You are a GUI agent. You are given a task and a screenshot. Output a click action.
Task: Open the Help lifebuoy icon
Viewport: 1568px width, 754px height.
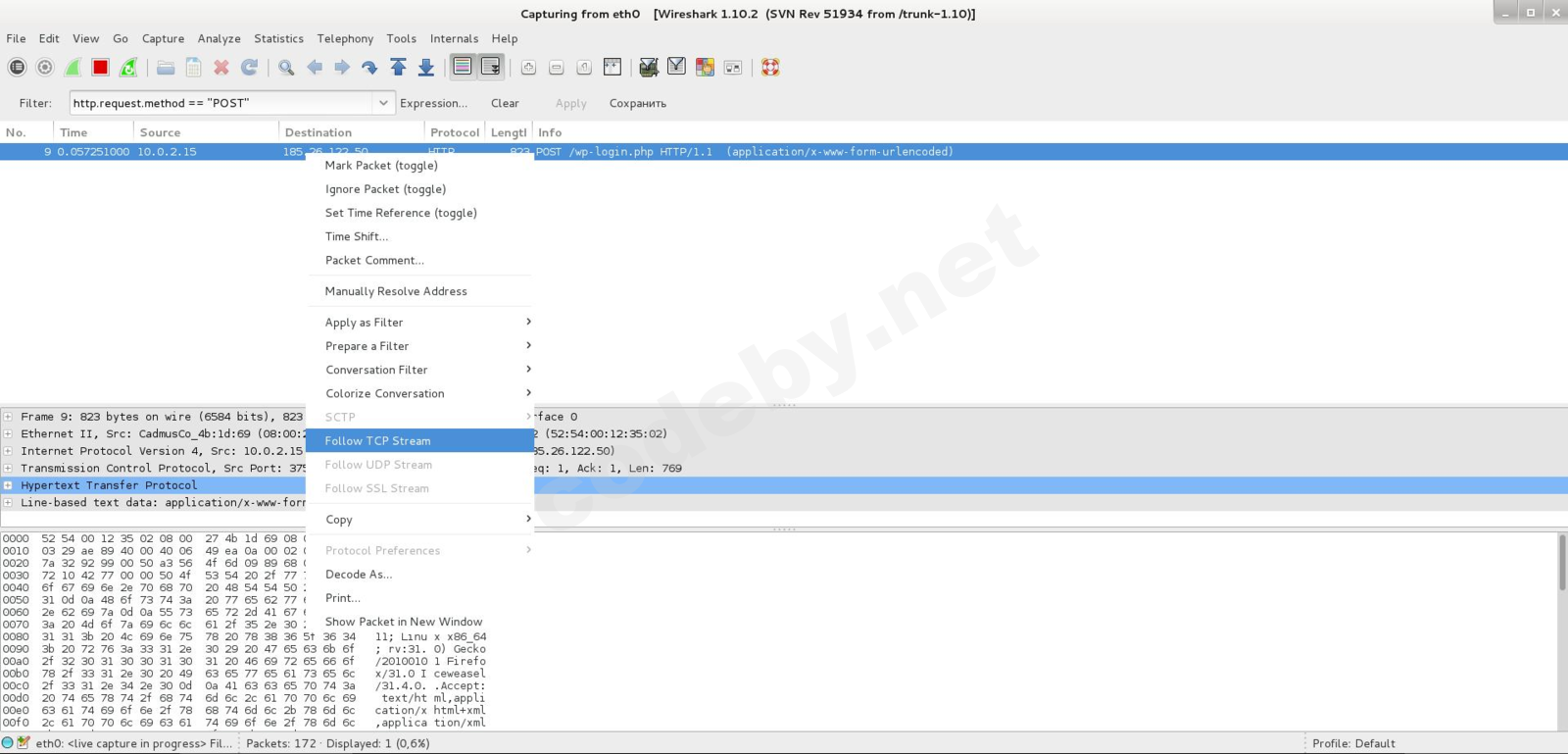coord(770,68)
